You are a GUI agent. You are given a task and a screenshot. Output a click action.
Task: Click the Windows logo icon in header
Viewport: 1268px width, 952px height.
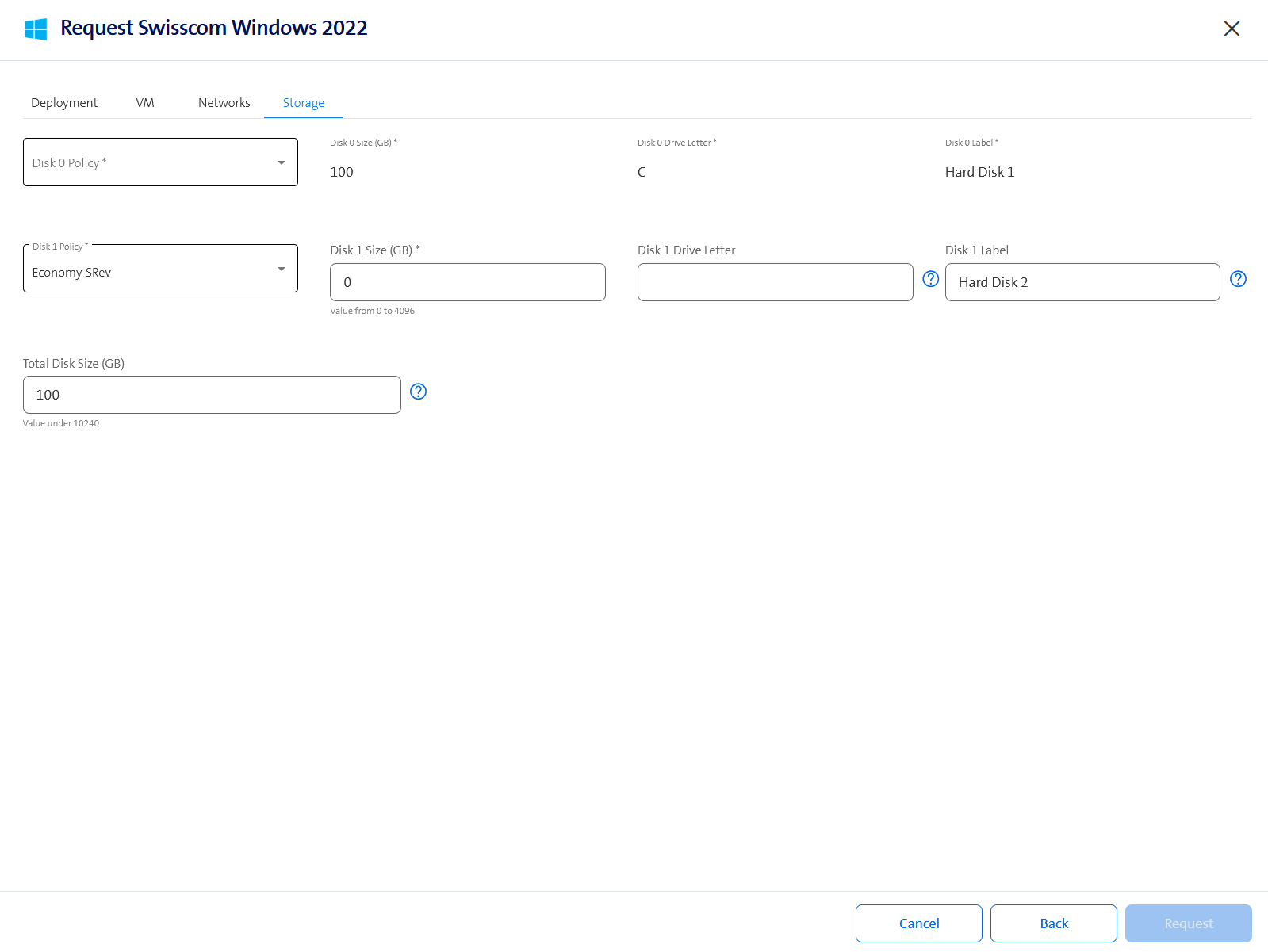[36, 29]
